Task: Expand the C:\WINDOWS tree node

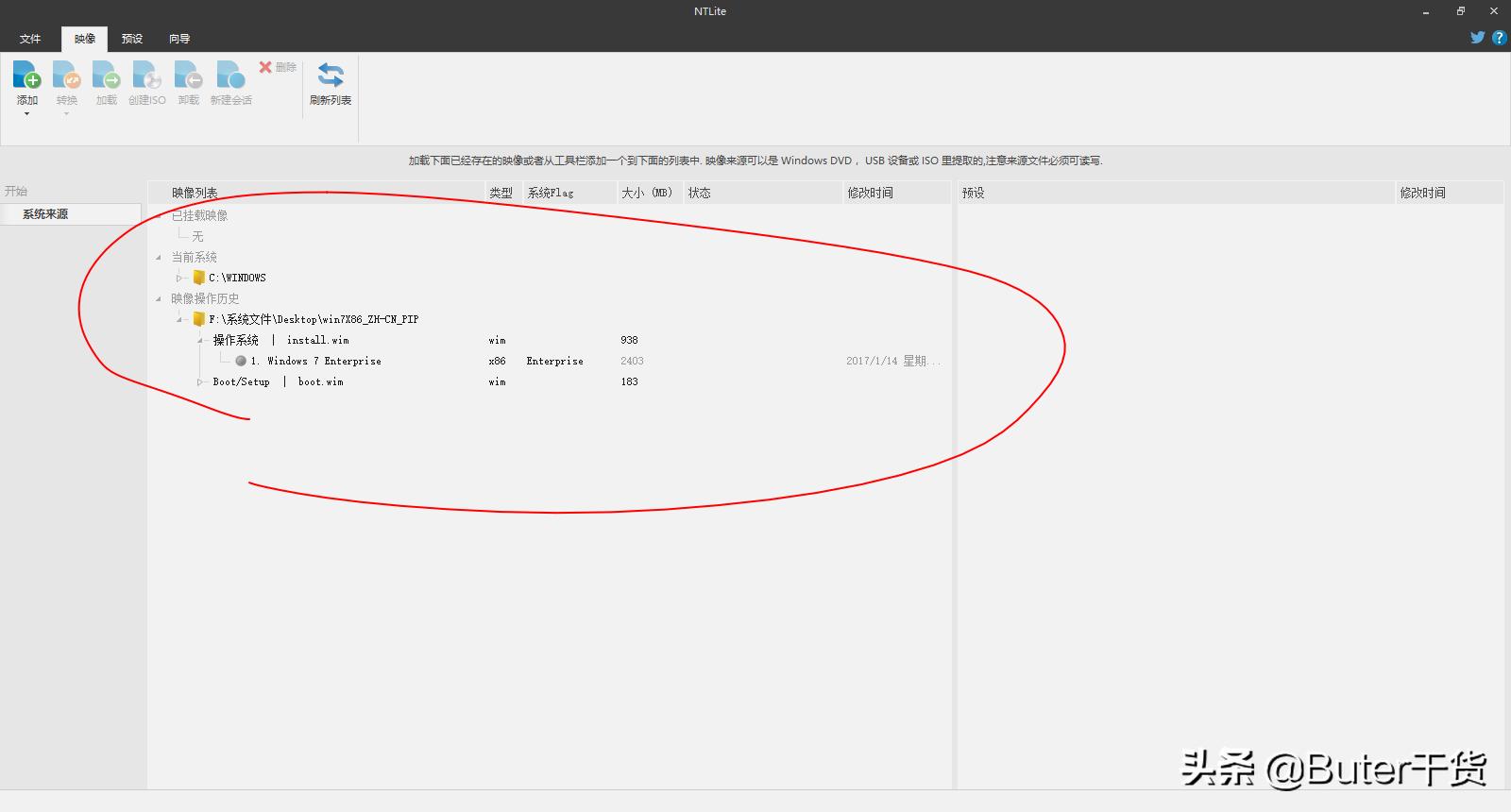Action: point(179,278)
